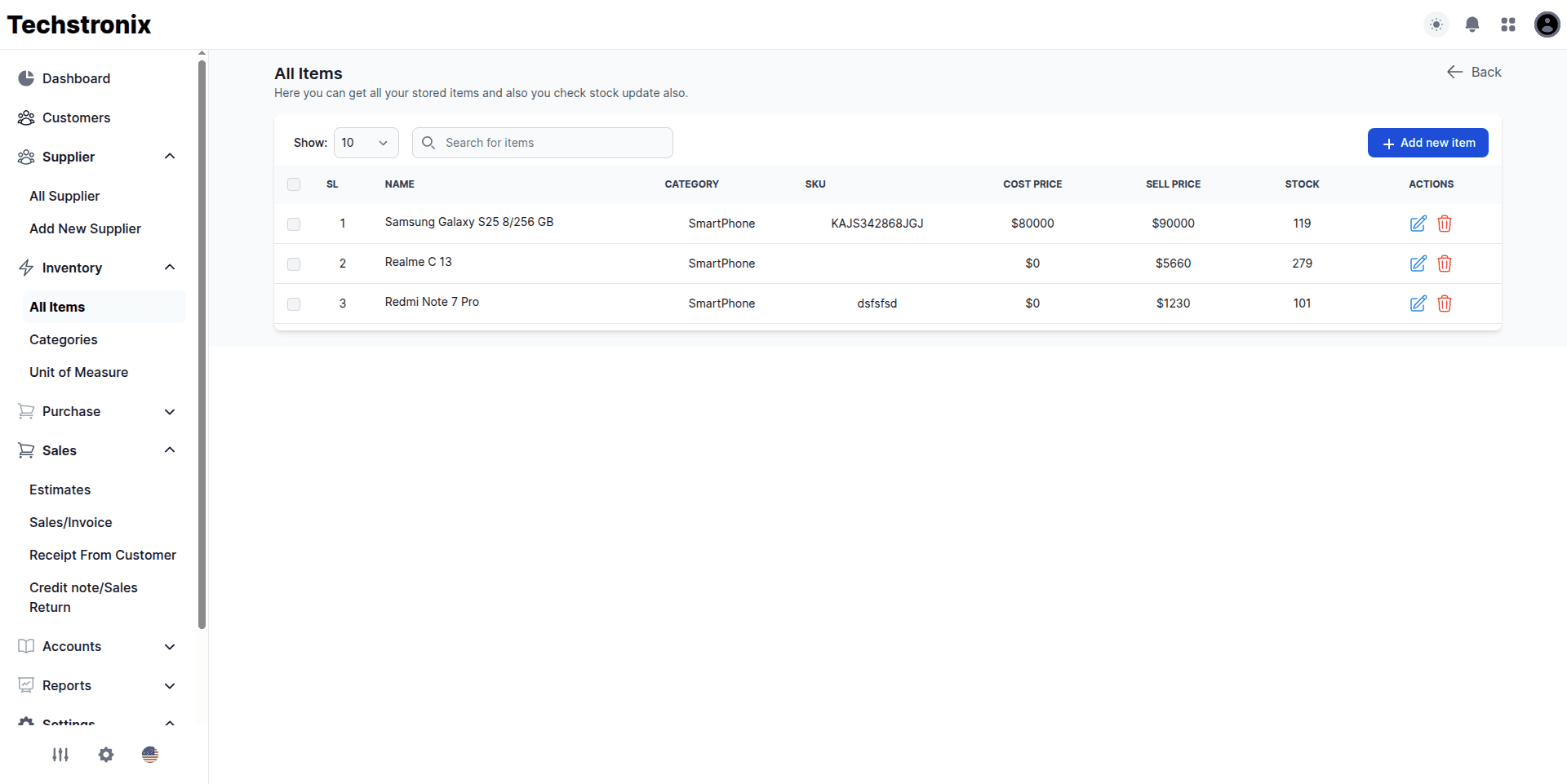This screenshot has height=784, width=1567.
Task: Open settings via the gear icon
Action: pyautogui.click(x=105, y=755)
